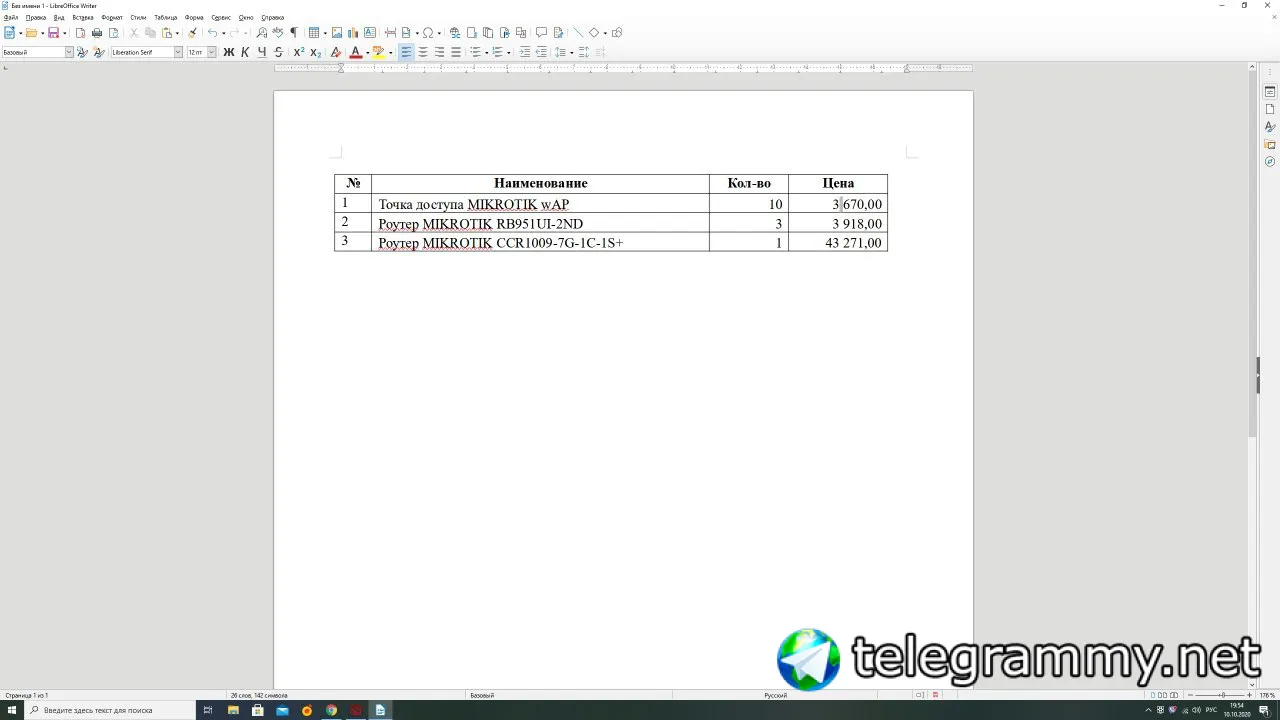Toggle print preview

113,33
